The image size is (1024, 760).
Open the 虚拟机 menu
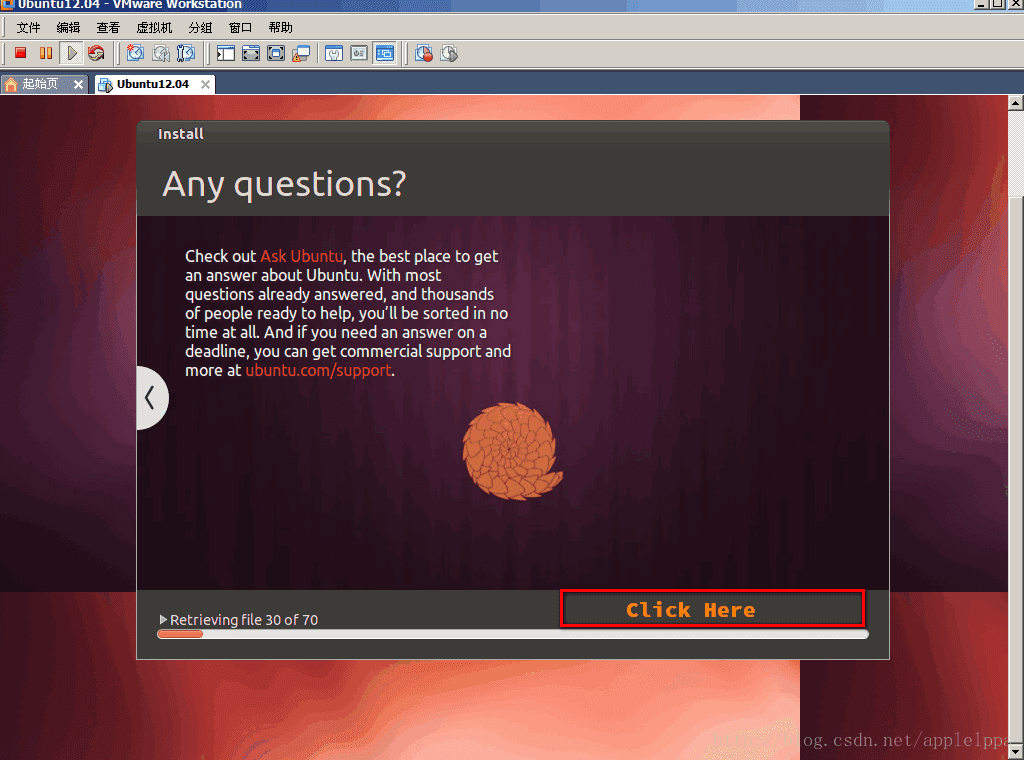pyautogui.click(x=154, y=27)
